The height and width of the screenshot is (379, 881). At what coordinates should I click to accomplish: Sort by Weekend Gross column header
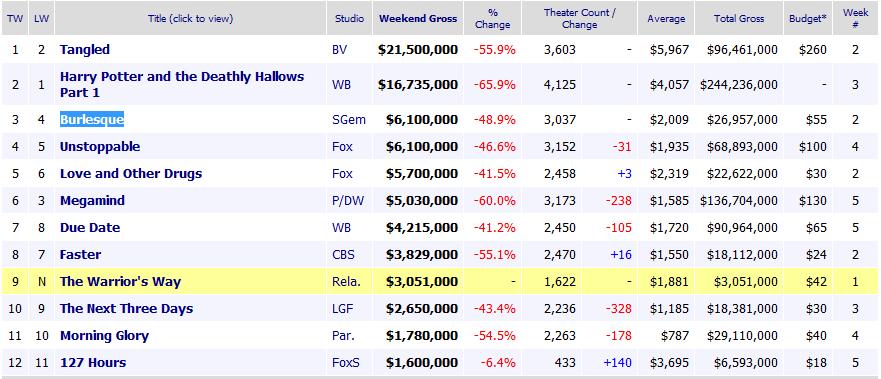pyautogui.click(x=418, y=19)
